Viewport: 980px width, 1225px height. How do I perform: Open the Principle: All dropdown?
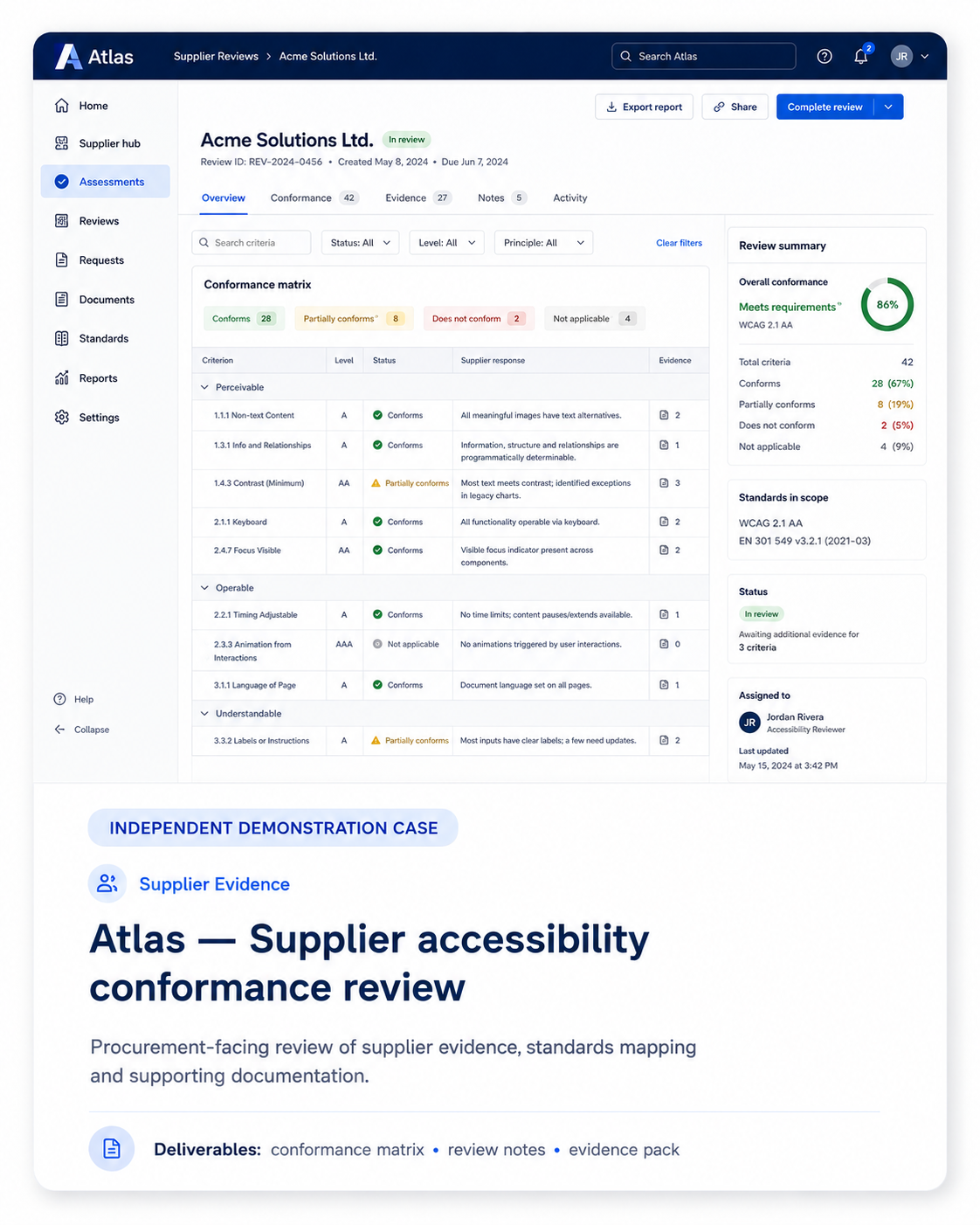(543, 243)
